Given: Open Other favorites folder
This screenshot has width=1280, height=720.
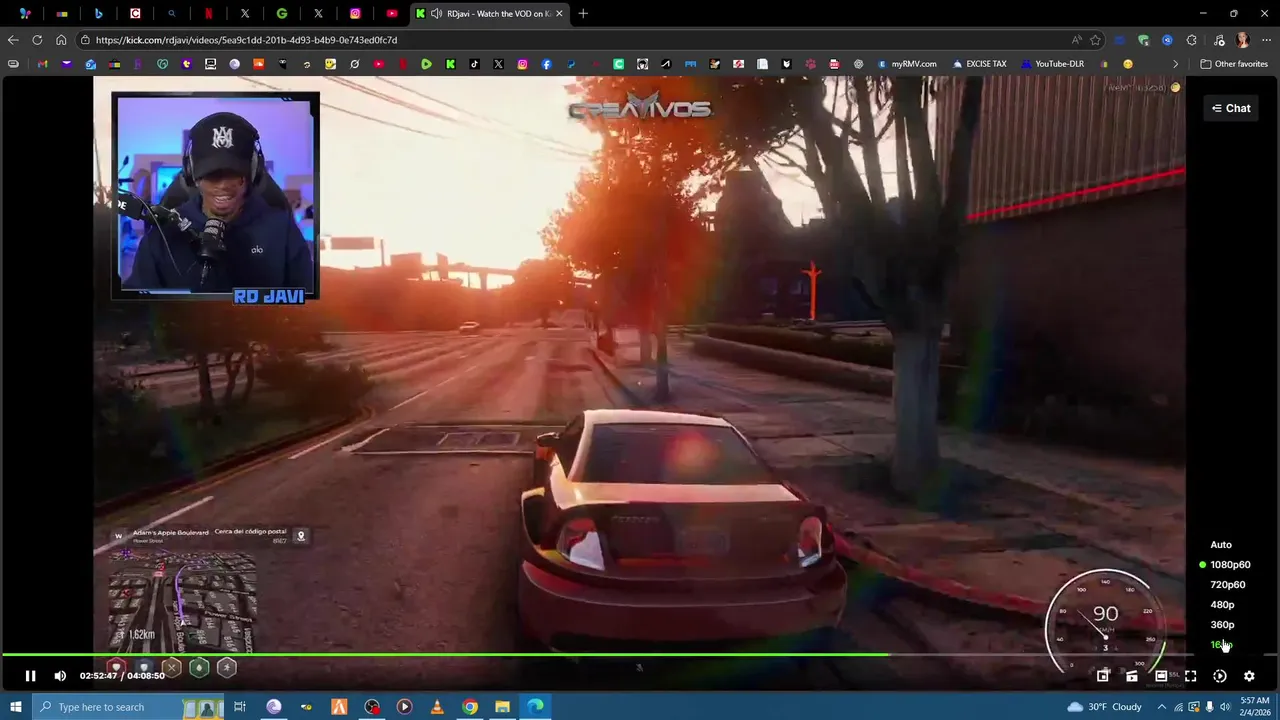Looking at the screenshot, I should click(x=1234, y=64).
